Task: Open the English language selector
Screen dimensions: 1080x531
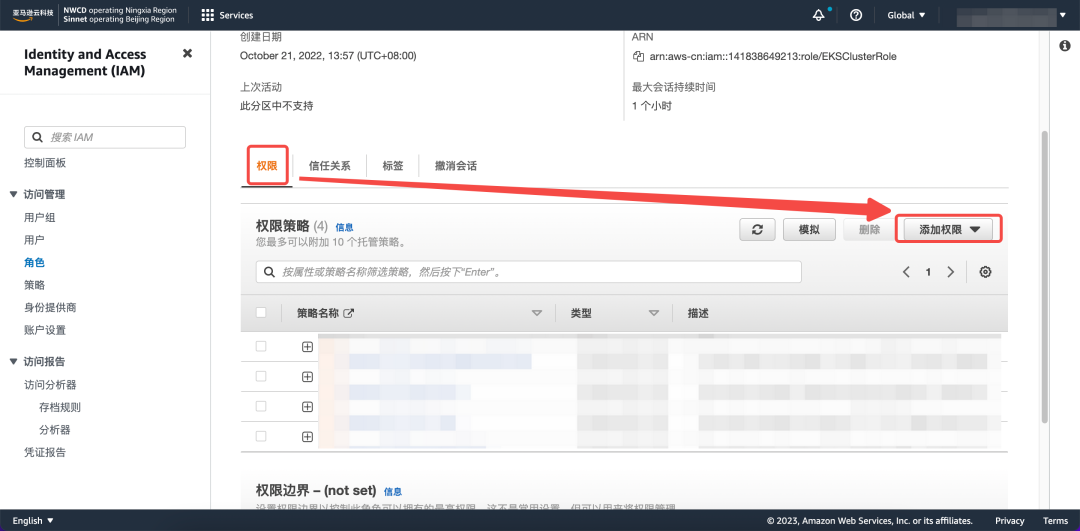Action: [x=33, y=521]
